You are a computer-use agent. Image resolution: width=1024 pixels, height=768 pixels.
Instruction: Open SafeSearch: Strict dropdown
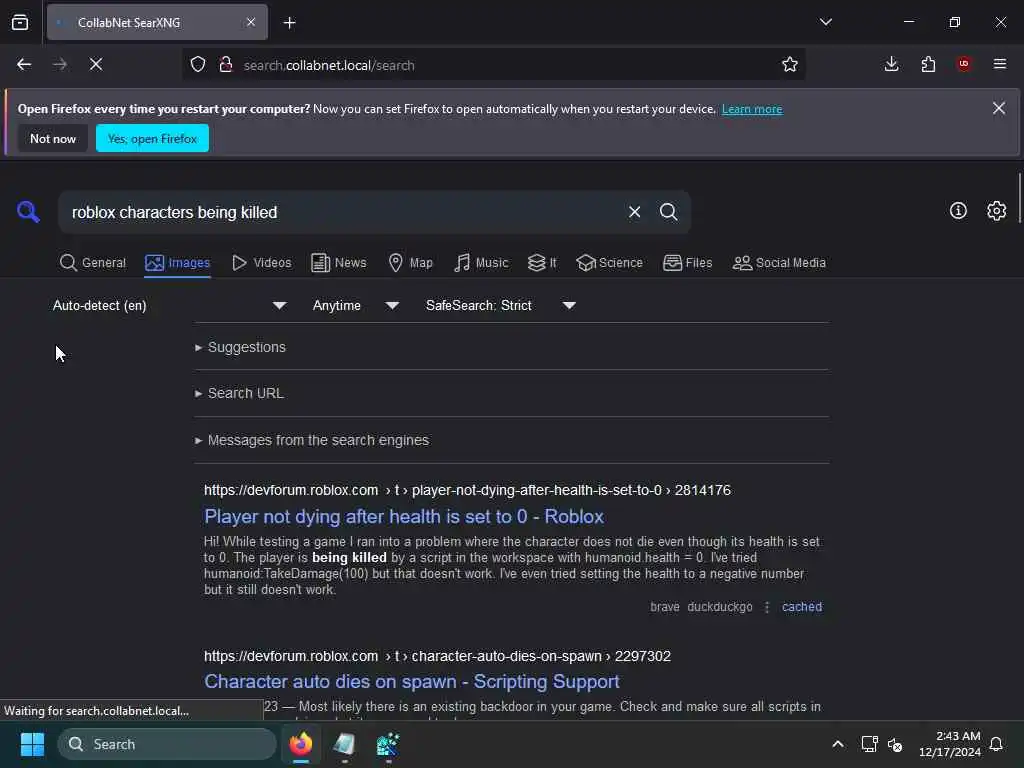coord(501,305)
